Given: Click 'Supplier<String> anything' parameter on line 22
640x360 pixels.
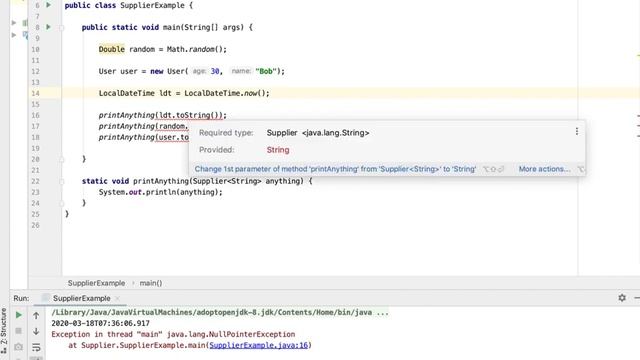Looking at the screenshot, I should [247, 181].
